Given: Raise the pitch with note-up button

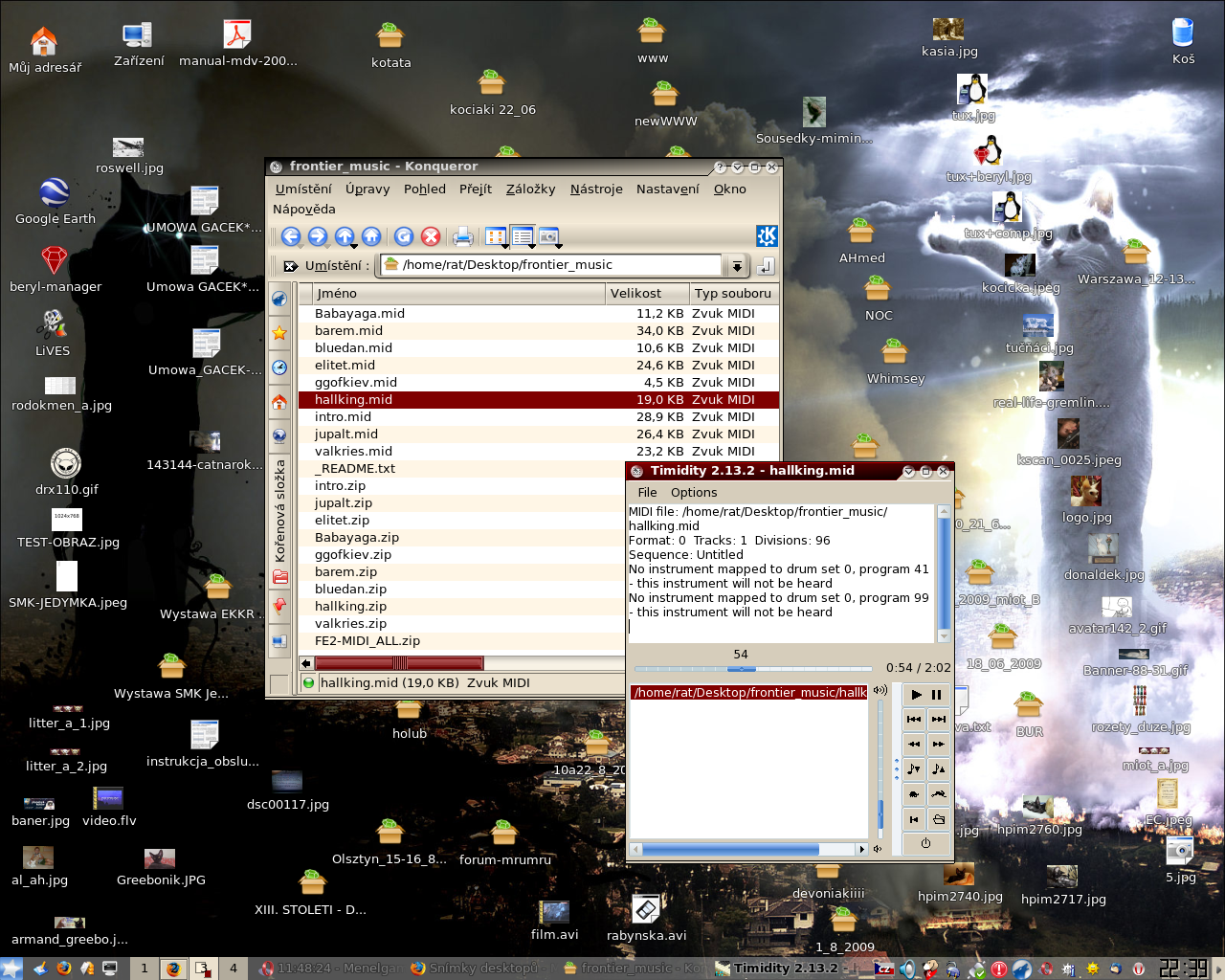Looking at the screenshot, I should (x=939, y=768).
